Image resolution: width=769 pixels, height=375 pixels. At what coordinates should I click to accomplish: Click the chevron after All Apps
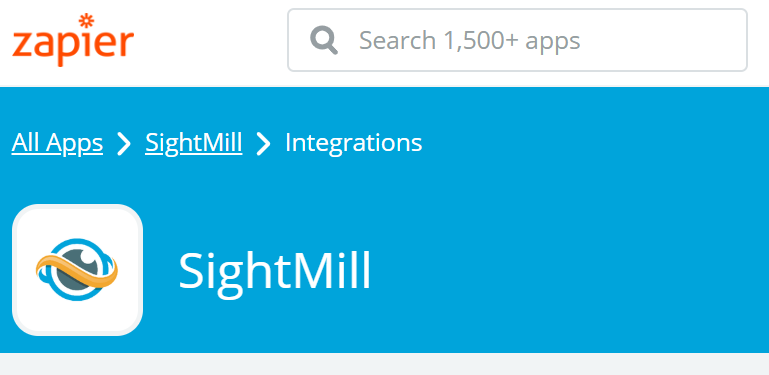click(x=124, y=144)
